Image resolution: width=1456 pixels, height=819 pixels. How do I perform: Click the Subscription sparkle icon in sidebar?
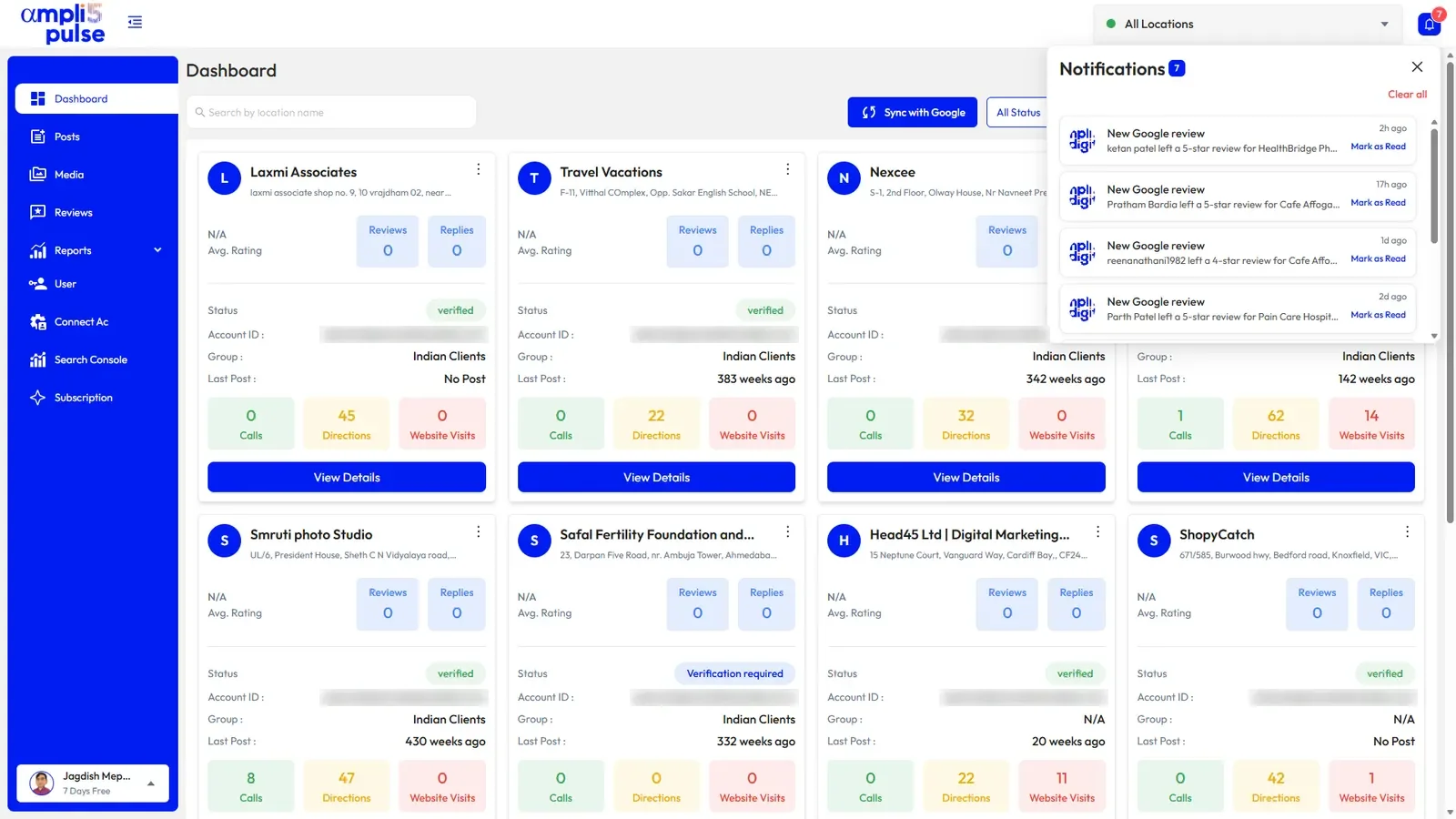[x=37, y=398]
